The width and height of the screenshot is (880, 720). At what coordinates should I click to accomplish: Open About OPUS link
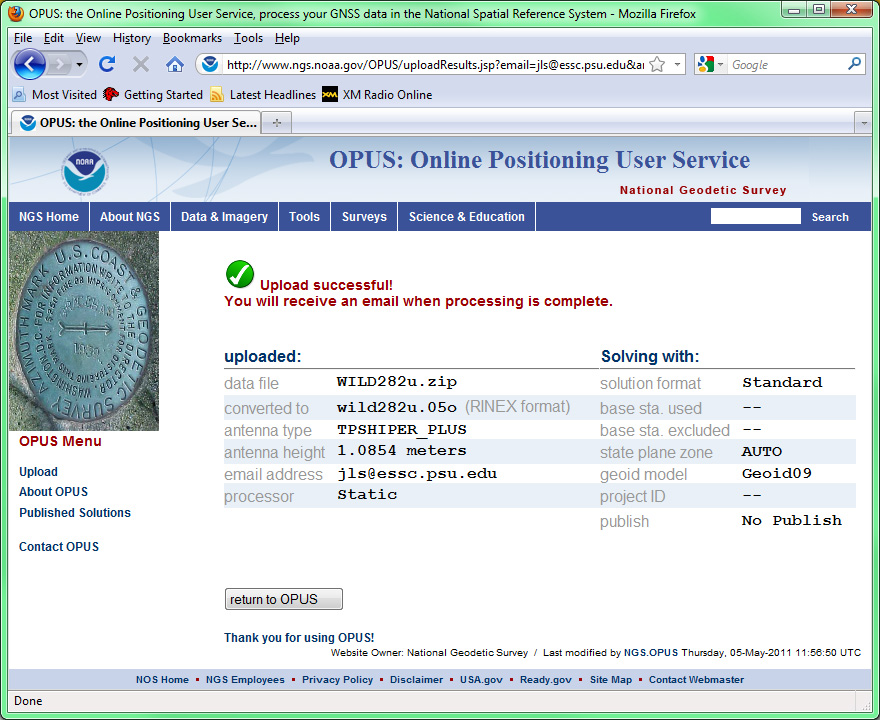[53, 492]
